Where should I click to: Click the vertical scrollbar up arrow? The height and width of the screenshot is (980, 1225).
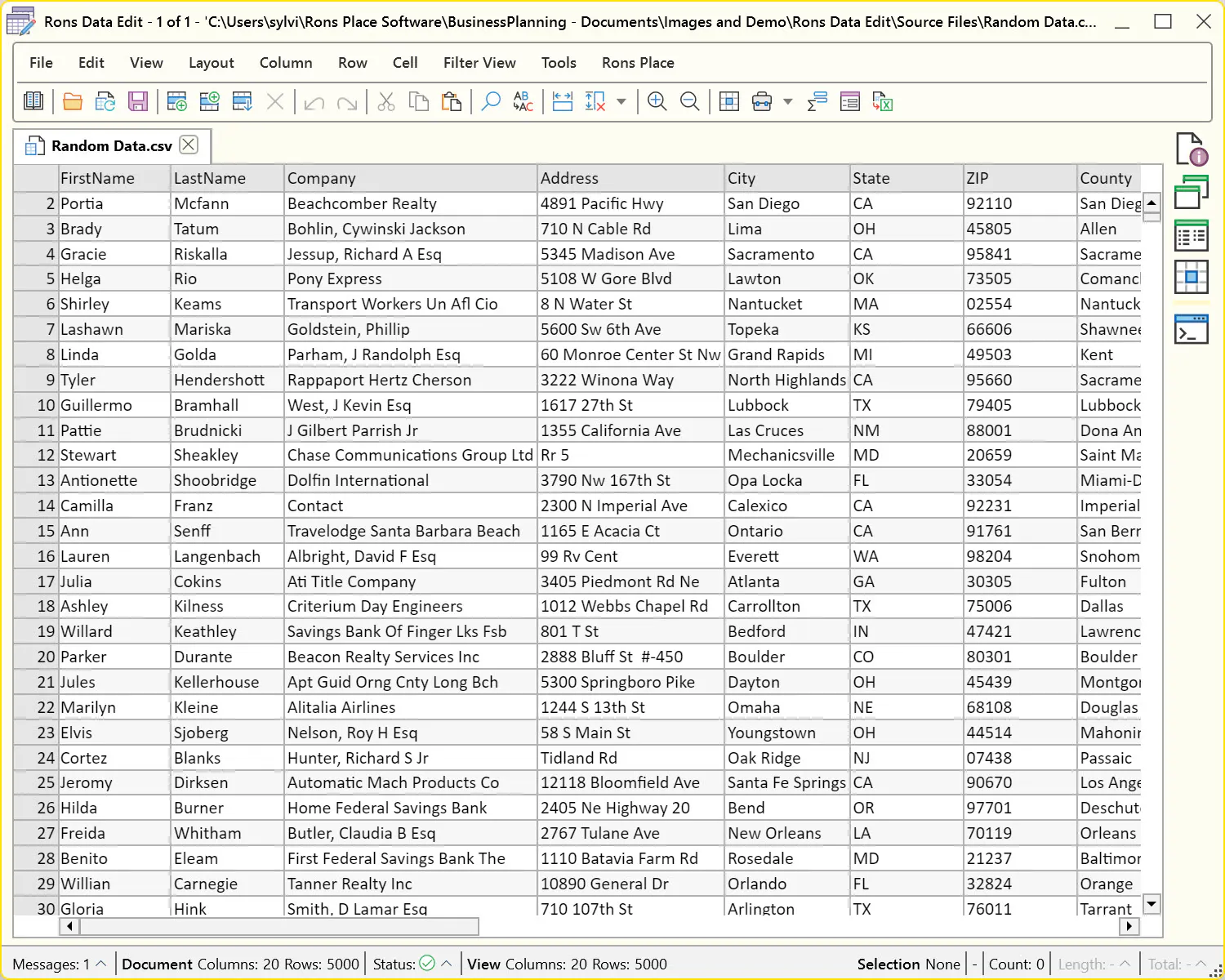(x=1151, y=203)
